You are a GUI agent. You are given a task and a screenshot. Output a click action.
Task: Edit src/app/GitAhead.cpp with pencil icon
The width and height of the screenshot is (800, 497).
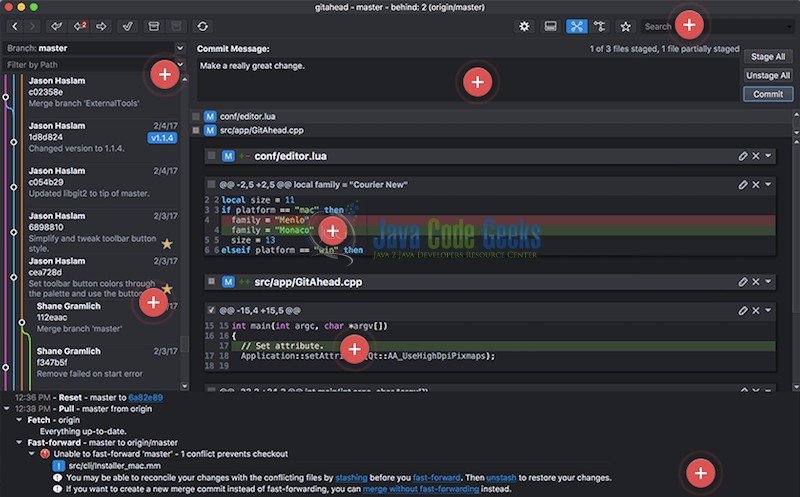[743, 282]
